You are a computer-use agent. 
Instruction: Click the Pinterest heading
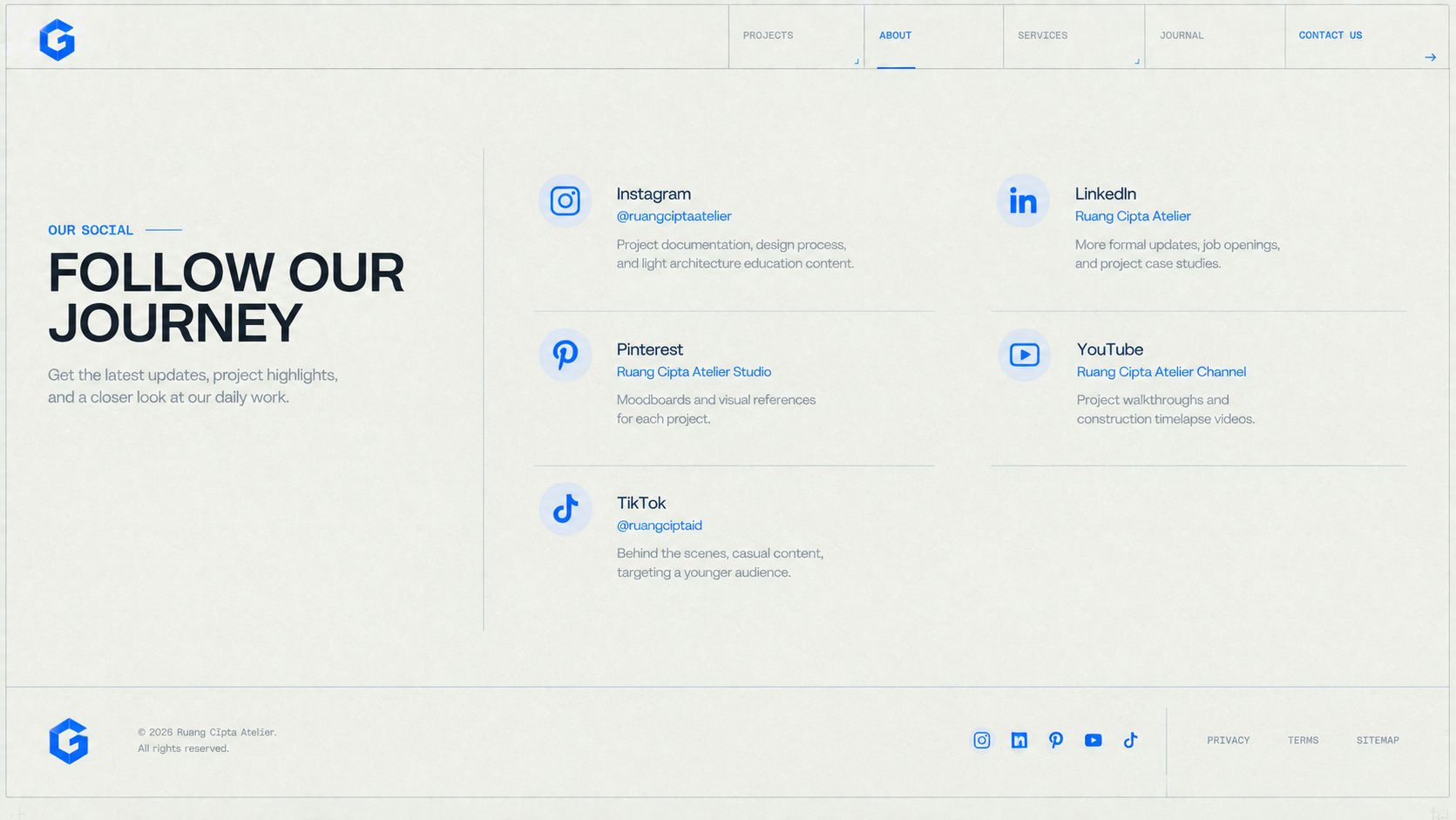(x=649, y=349)
